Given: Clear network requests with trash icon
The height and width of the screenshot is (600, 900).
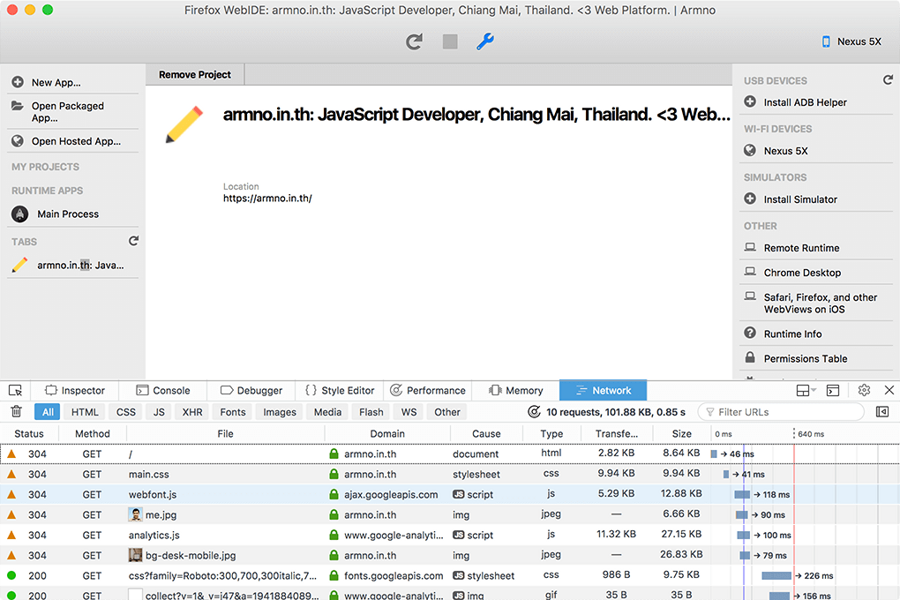Looking at the screenshot, I should (17, 412).
